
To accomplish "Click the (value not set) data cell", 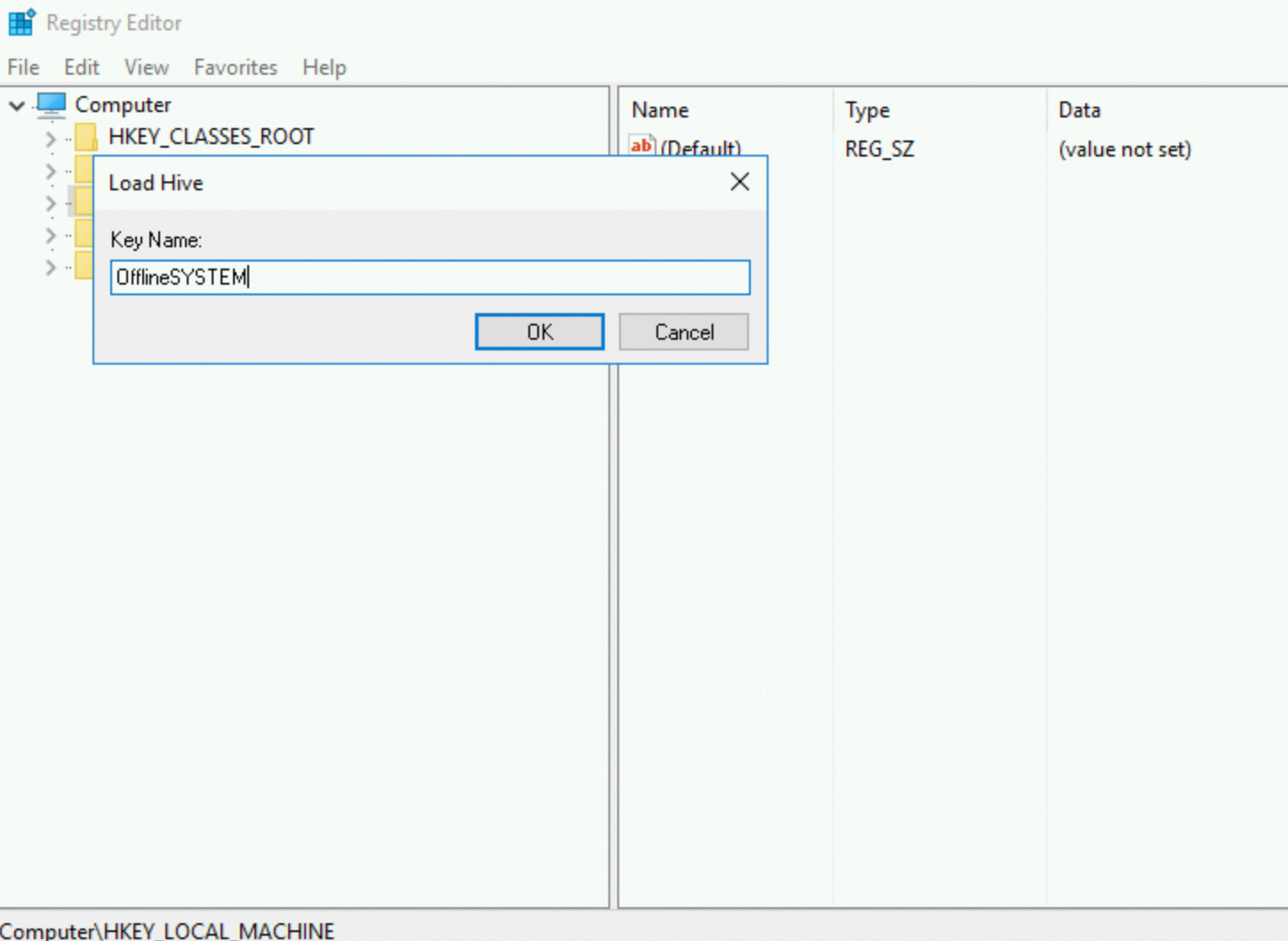I will tap(1124, 149).
